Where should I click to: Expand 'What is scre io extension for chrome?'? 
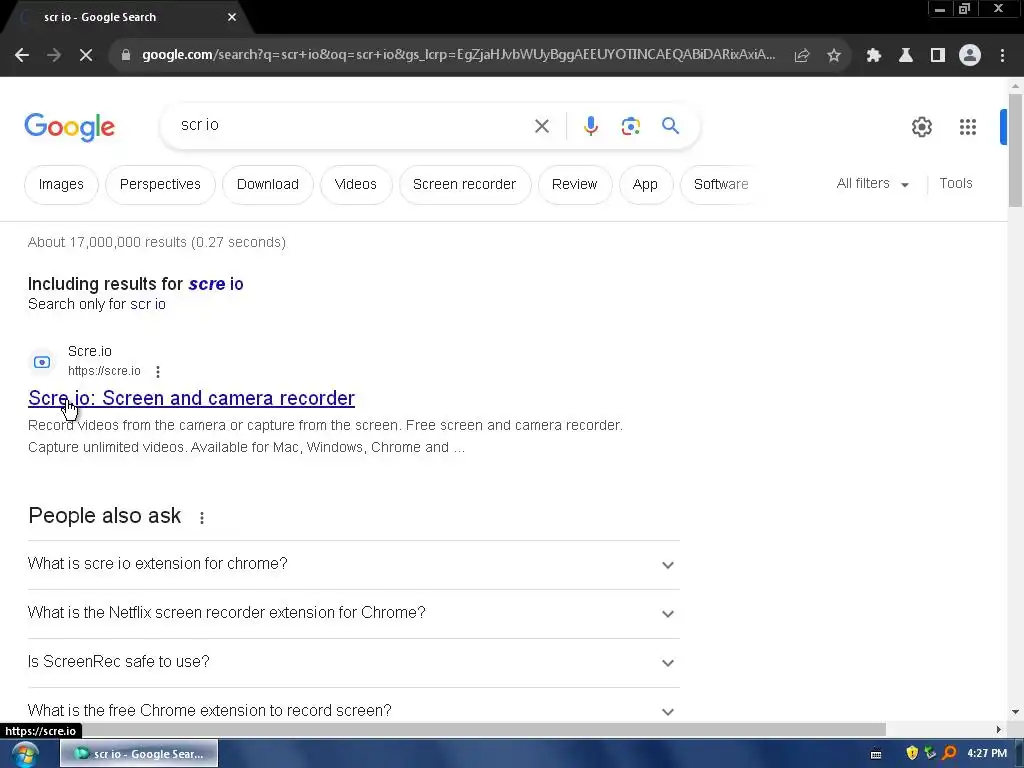click(x=353, y=564)
